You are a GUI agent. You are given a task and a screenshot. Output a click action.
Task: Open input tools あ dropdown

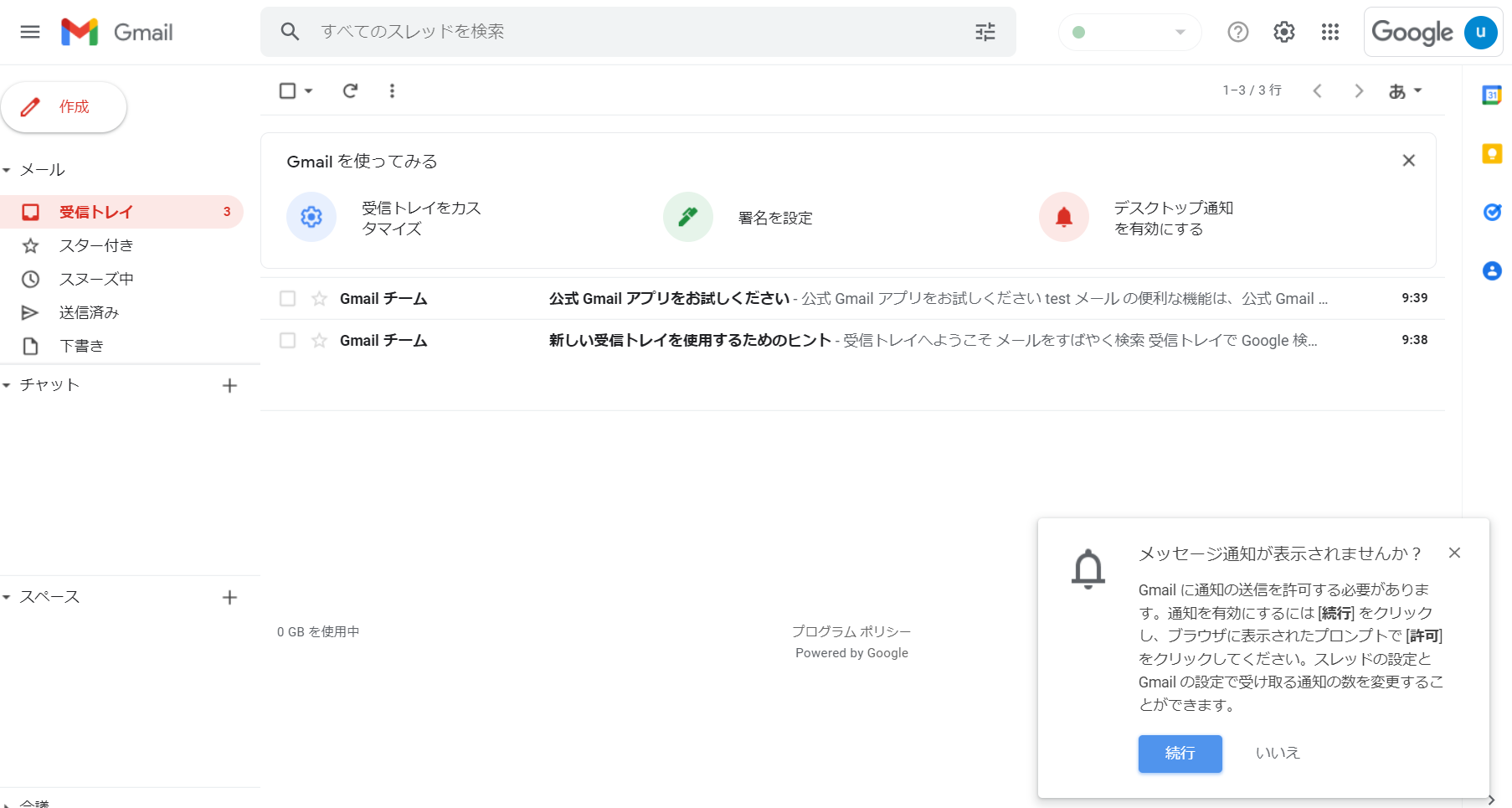coord(1405,90)
